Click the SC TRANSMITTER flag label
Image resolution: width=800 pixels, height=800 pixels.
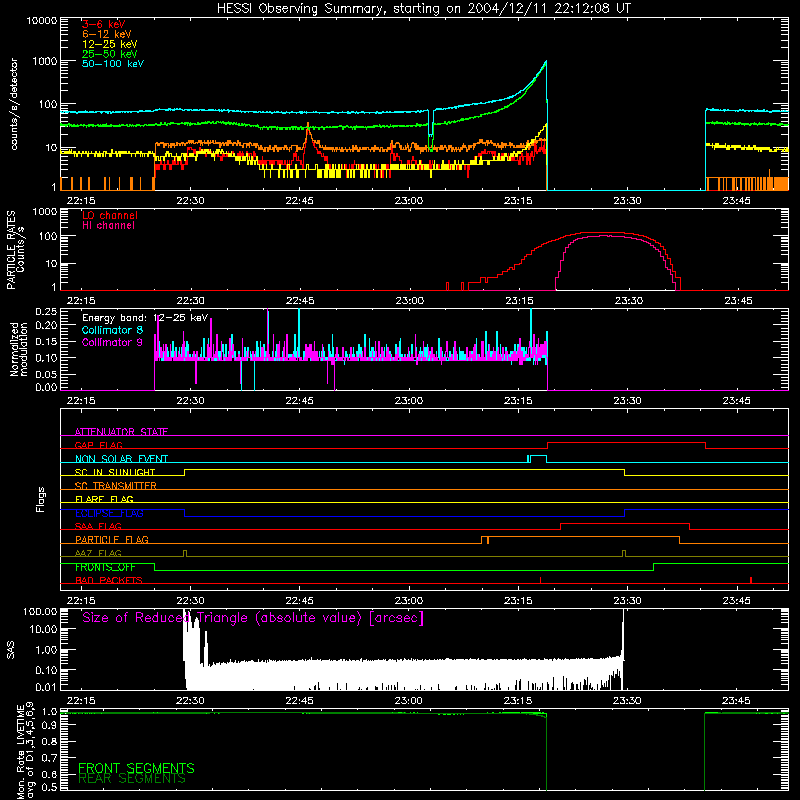116,486
